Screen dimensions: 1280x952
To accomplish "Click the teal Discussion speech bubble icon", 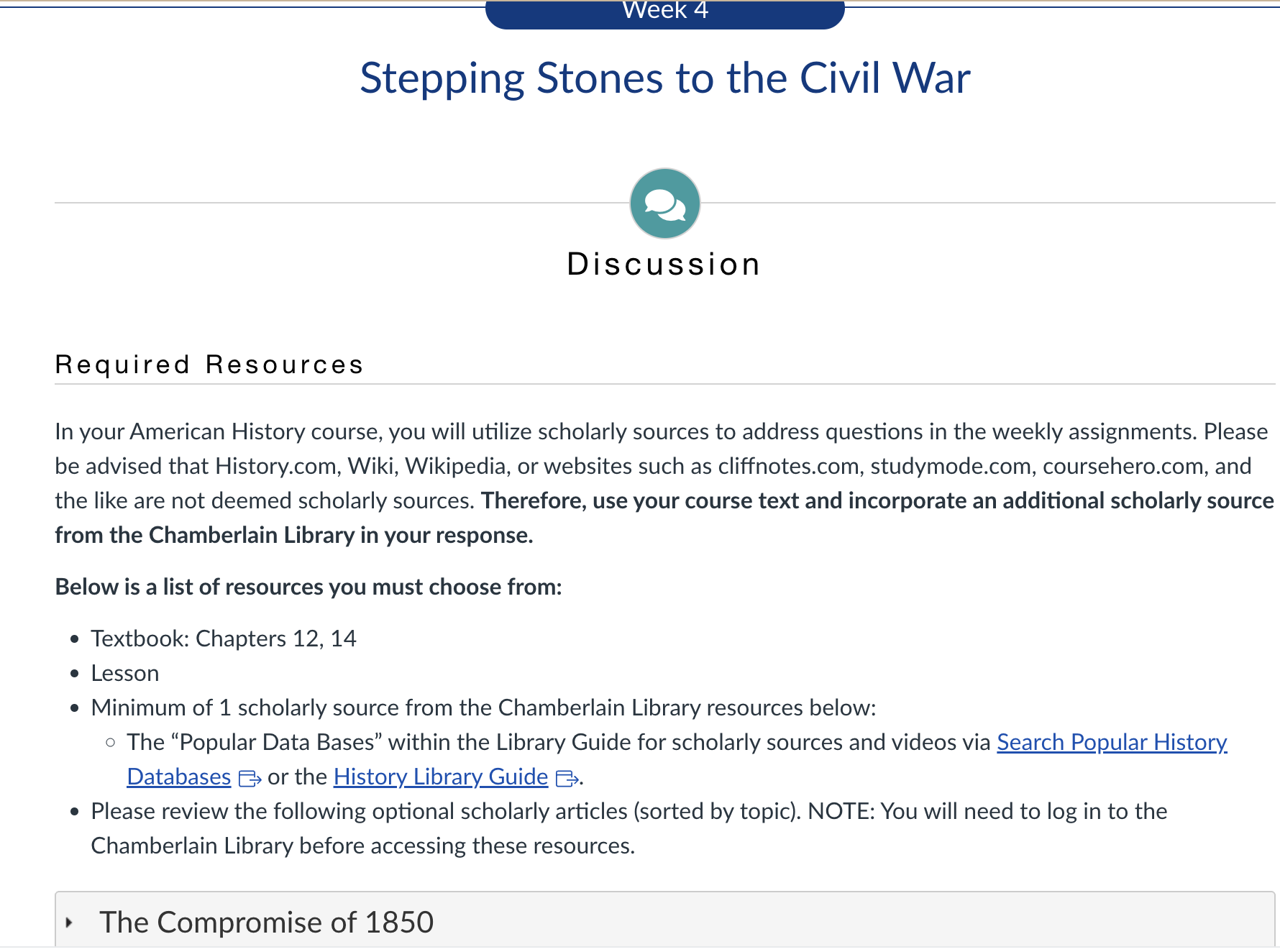I will pos(664,203).
